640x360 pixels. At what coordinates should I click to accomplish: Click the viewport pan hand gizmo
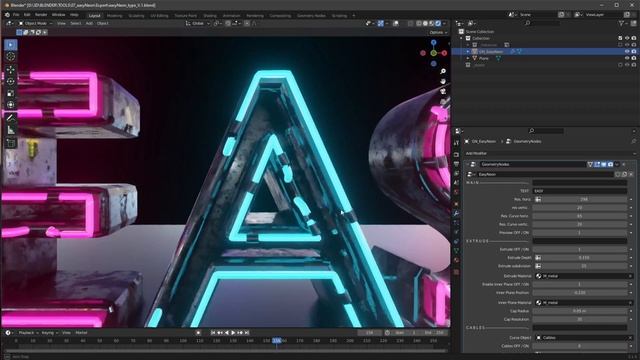coord(443,81)
